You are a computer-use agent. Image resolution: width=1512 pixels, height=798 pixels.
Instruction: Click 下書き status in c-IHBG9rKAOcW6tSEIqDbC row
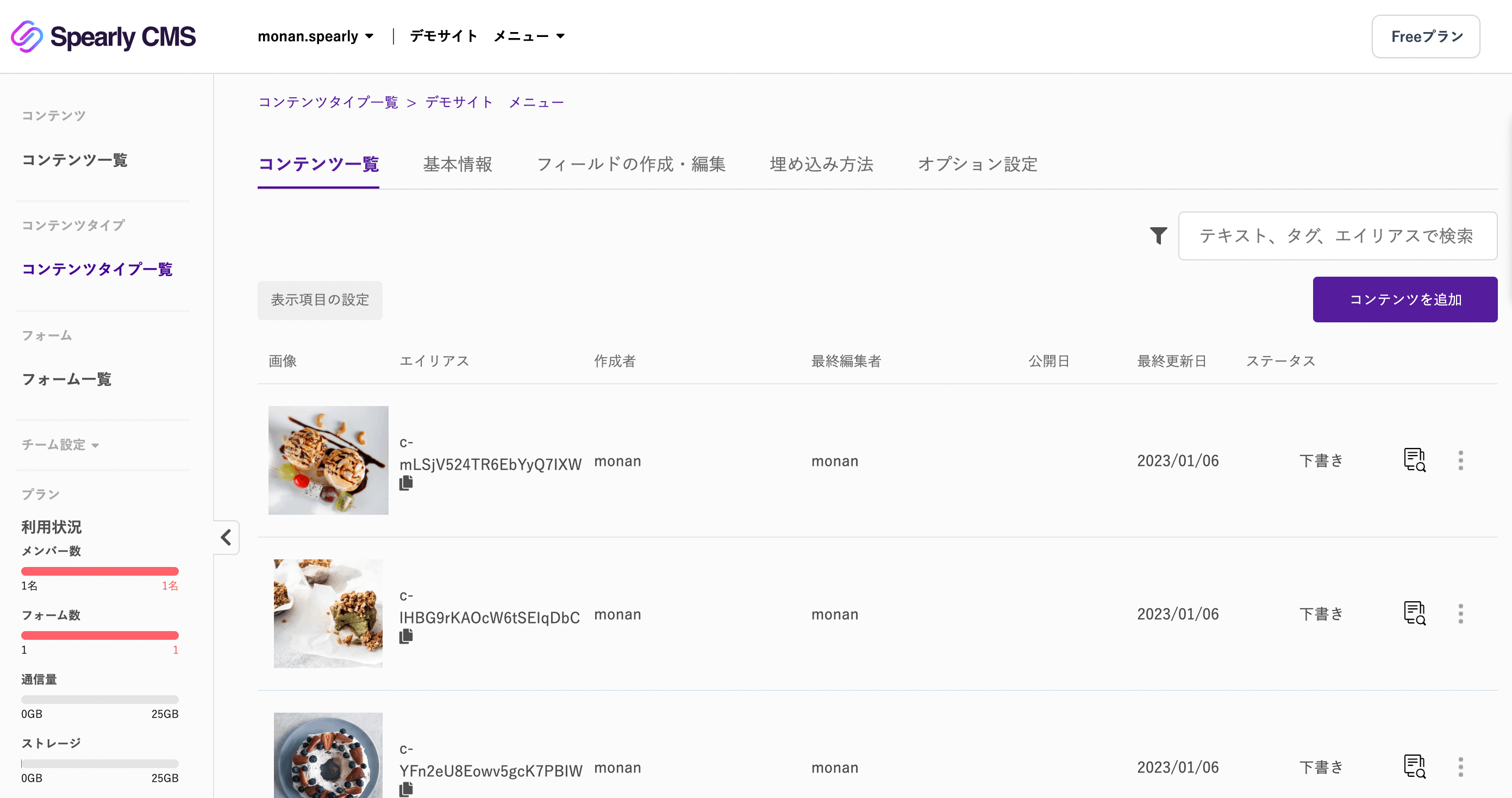coord(1321,614)
